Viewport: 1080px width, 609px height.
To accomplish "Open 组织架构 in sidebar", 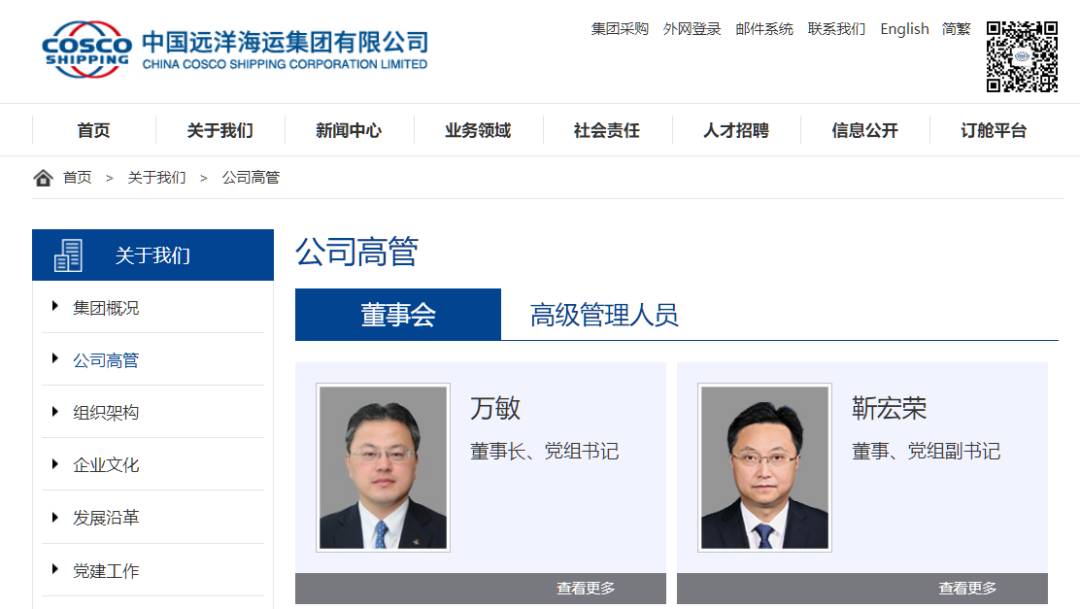I will 106,413.
